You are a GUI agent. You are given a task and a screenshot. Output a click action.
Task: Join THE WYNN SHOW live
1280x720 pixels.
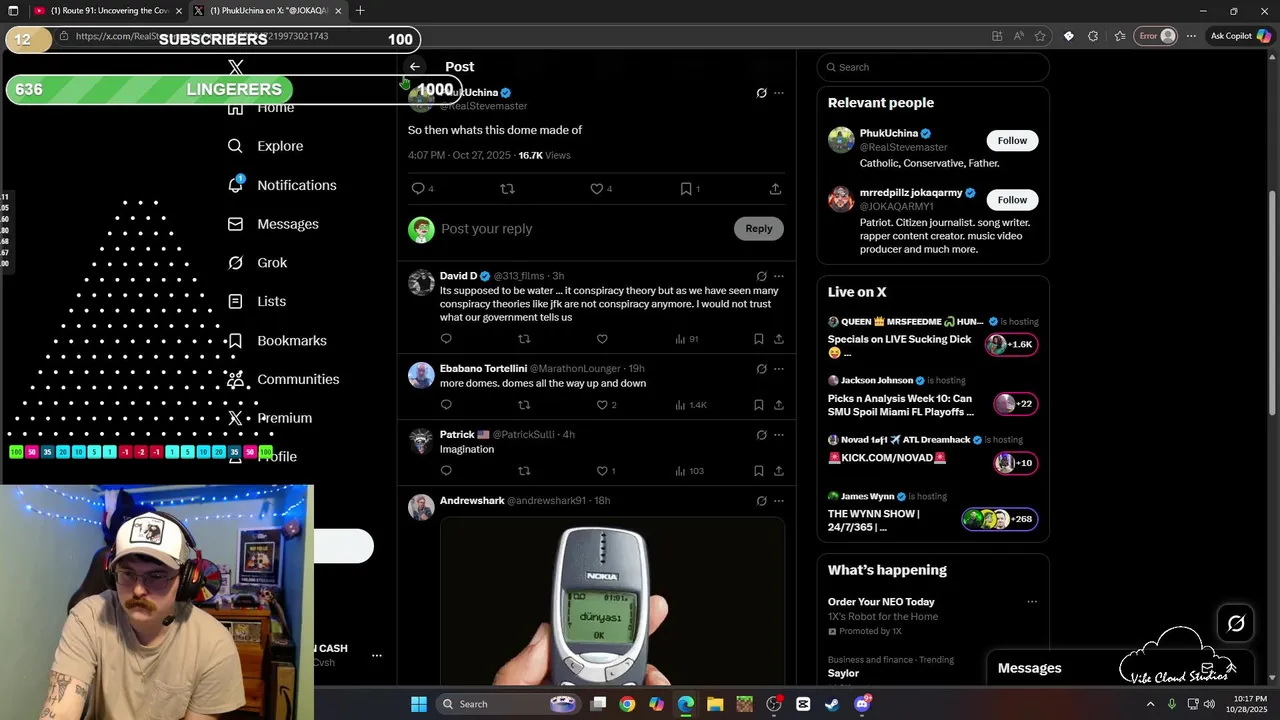tap(933, 512)
